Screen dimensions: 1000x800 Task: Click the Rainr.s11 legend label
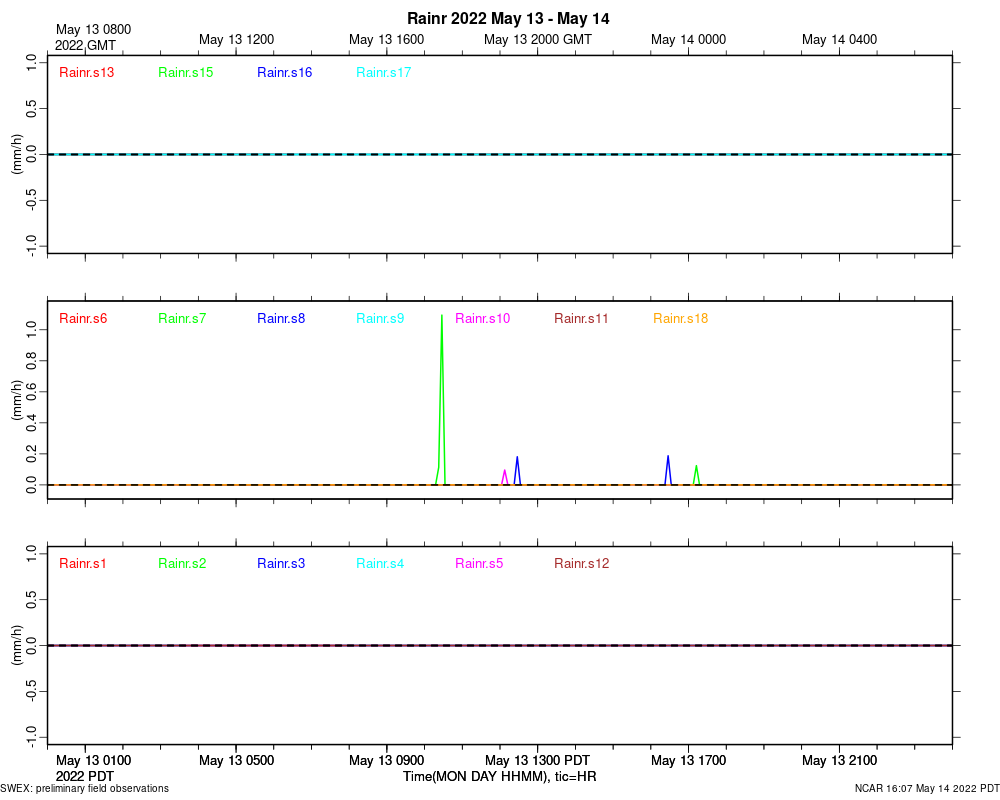581,318
